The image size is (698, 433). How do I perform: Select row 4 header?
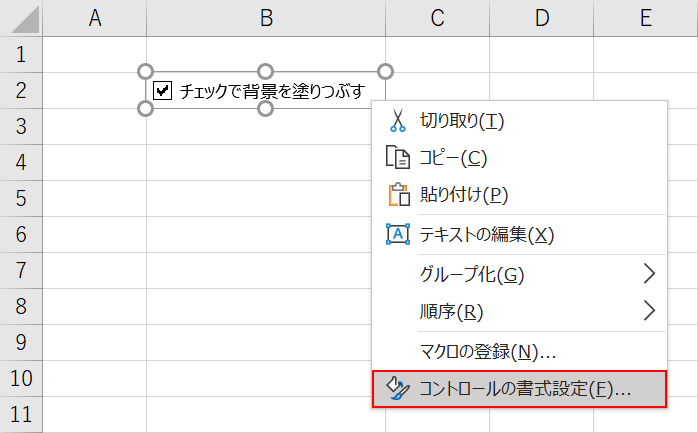coord(21,162)
